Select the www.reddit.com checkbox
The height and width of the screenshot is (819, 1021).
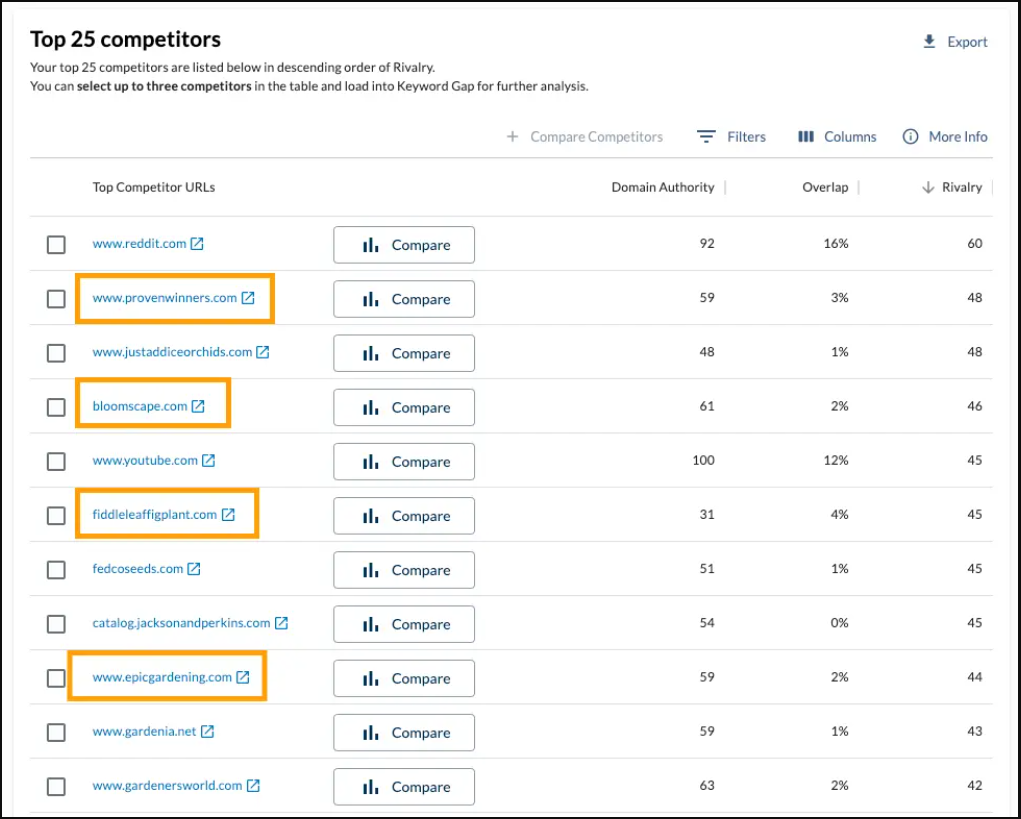coord(56,245)
